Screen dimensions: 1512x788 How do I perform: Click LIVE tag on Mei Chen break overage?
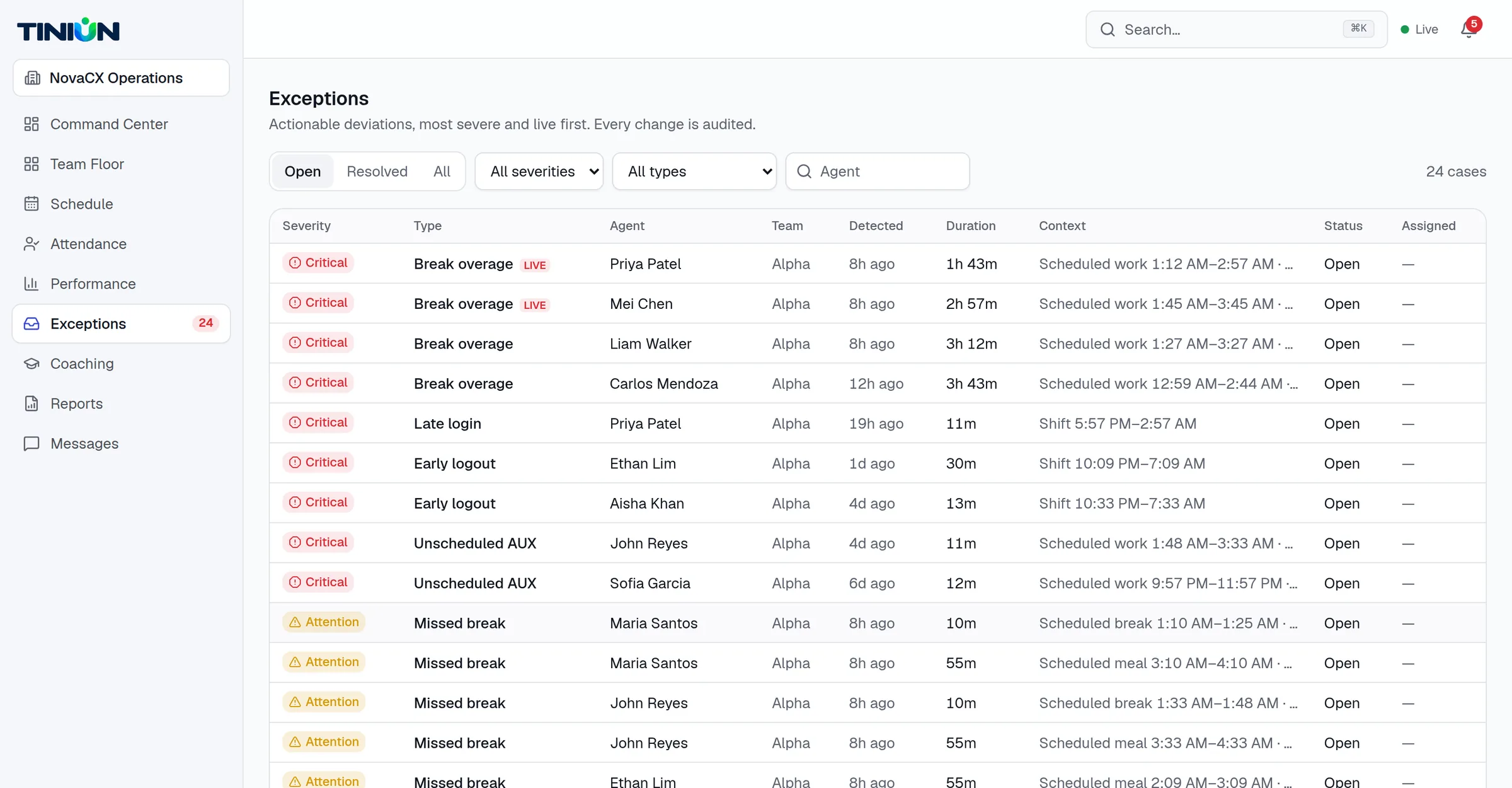[535, 305]
